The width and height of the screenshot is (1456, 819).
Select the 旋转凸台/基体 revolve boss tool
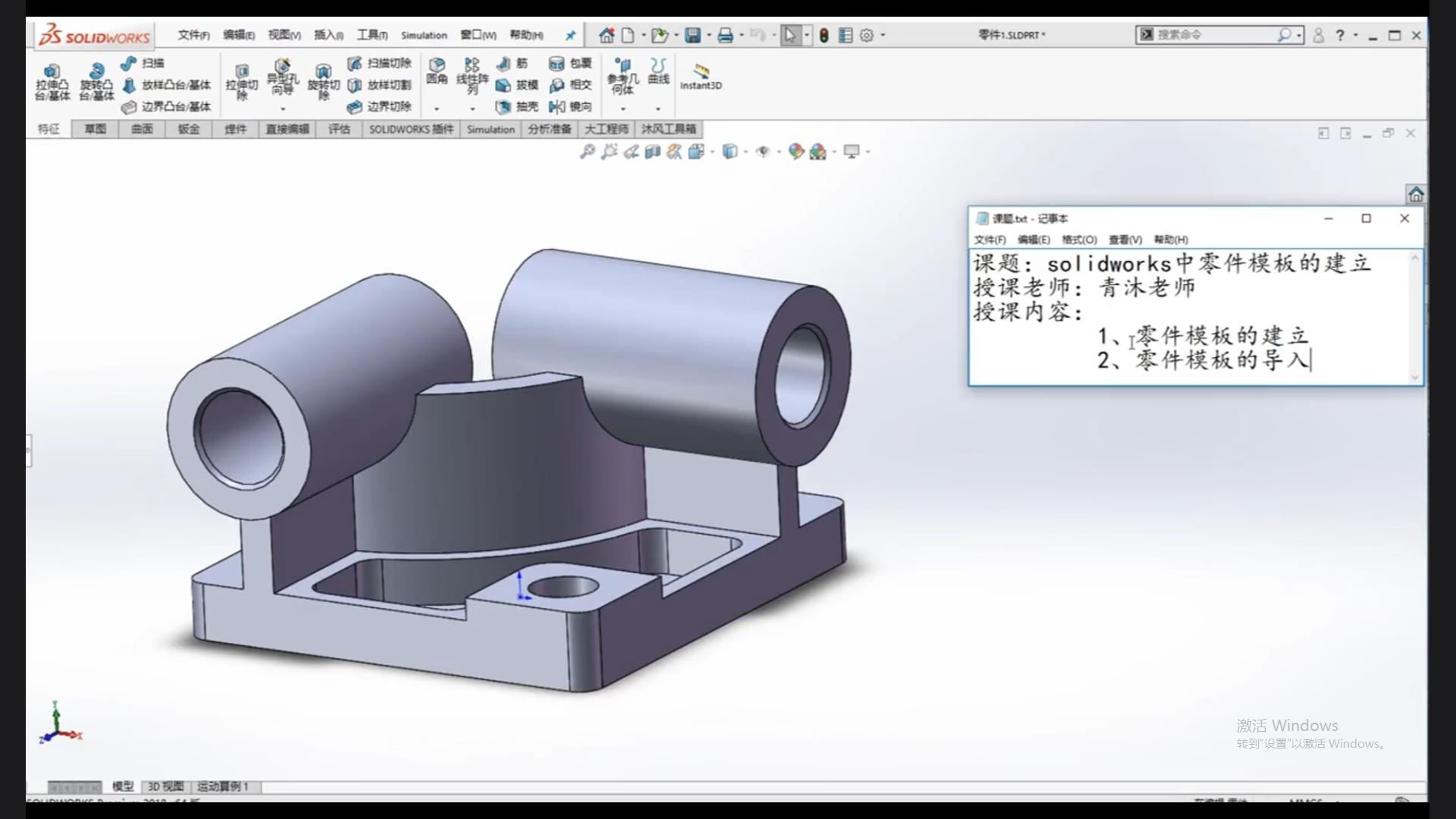(96, 82)
